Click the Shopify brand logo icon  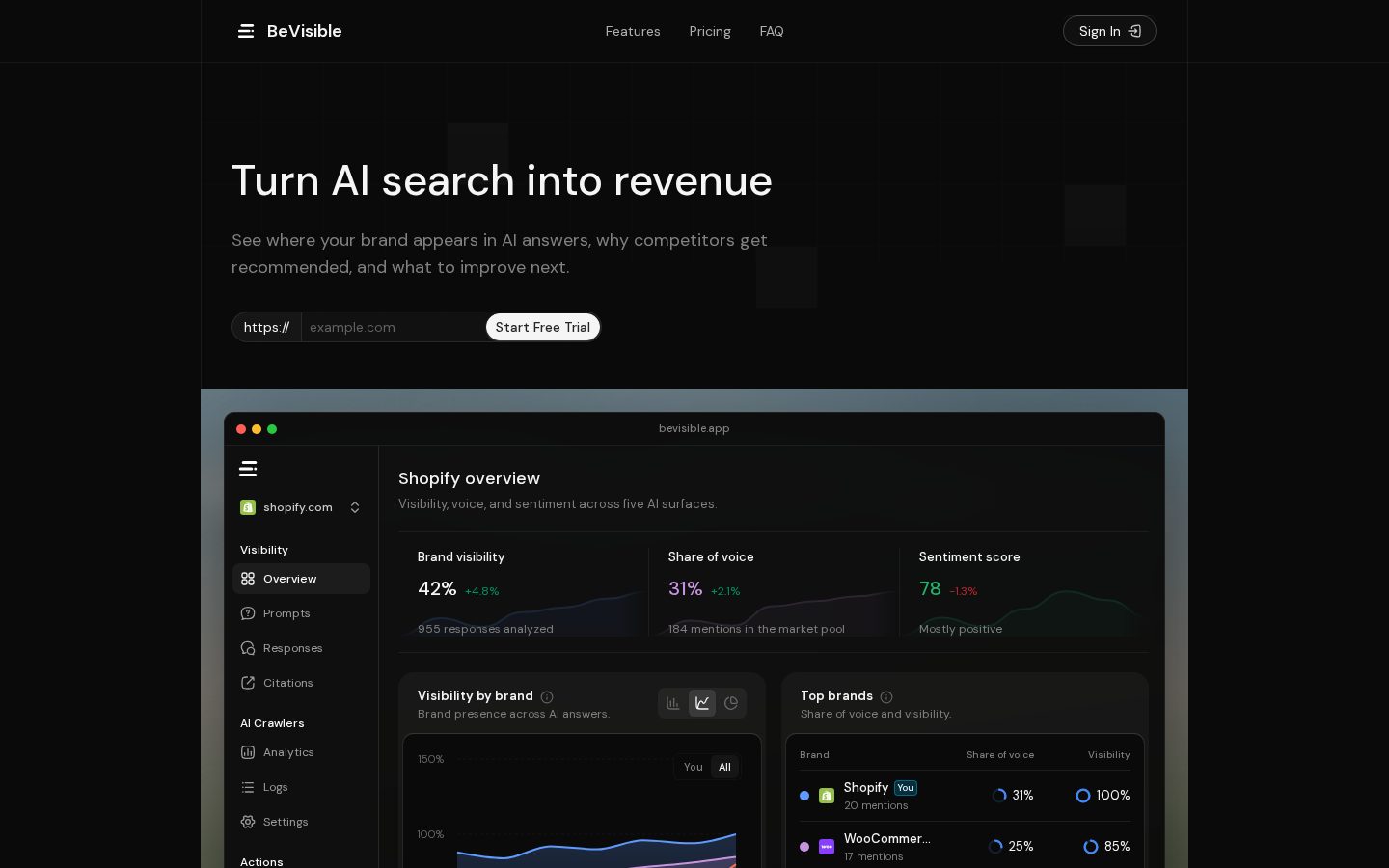tap(827, 796)
